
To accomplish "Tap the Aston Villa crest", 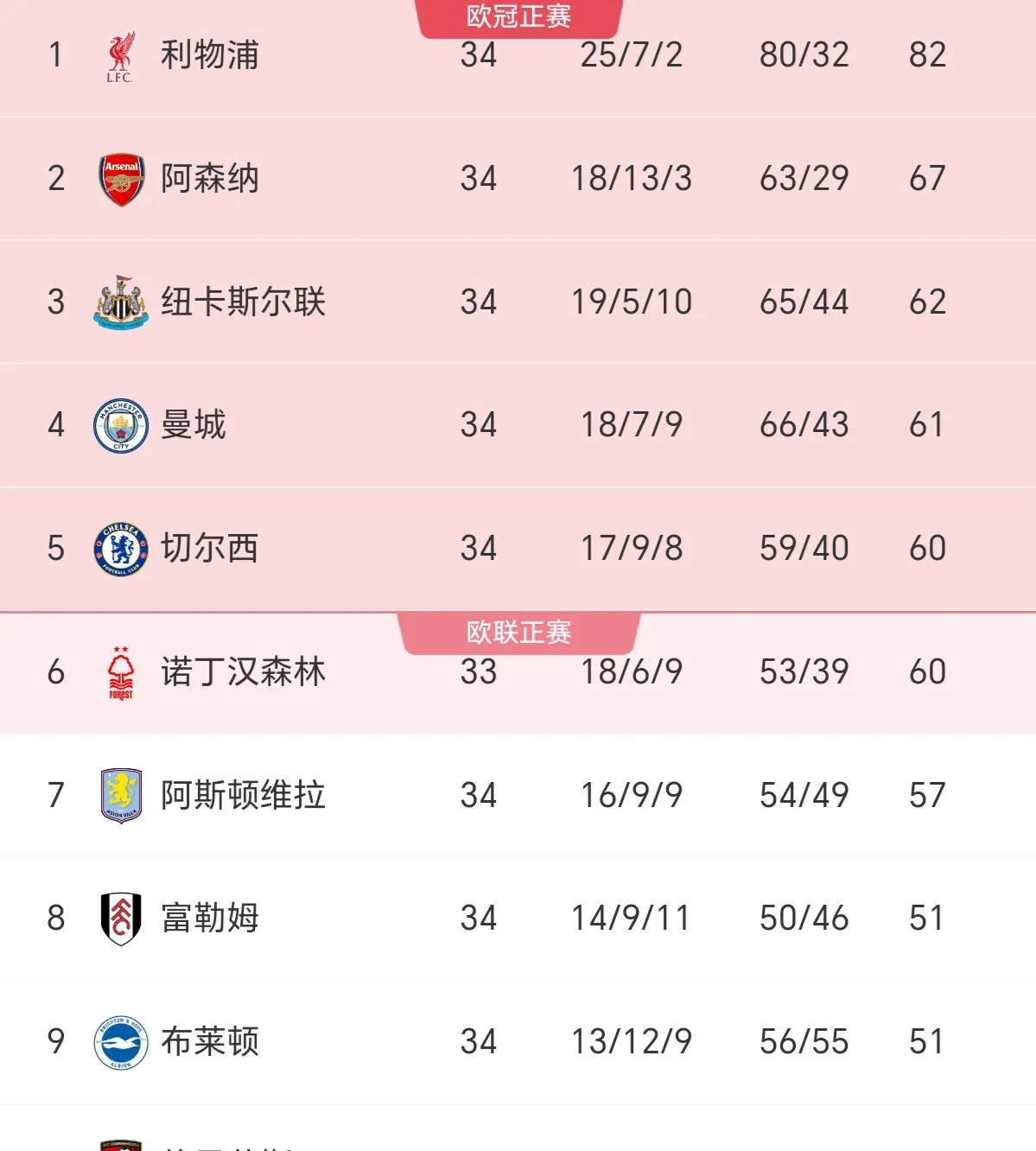I will point(121,795).
